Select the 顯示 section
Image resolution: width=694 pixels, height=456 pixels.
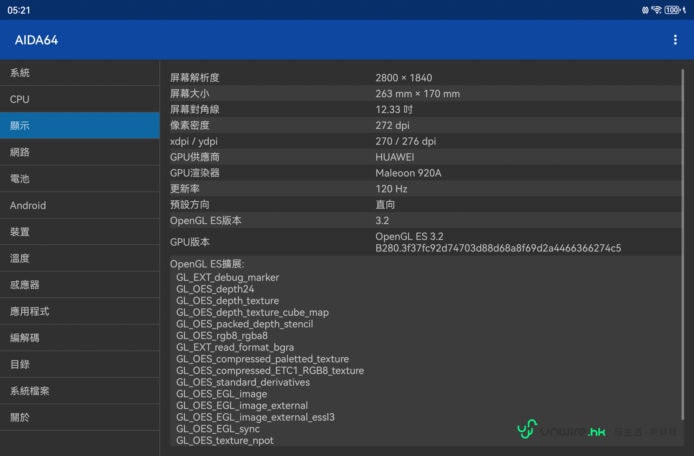(80, 126)
